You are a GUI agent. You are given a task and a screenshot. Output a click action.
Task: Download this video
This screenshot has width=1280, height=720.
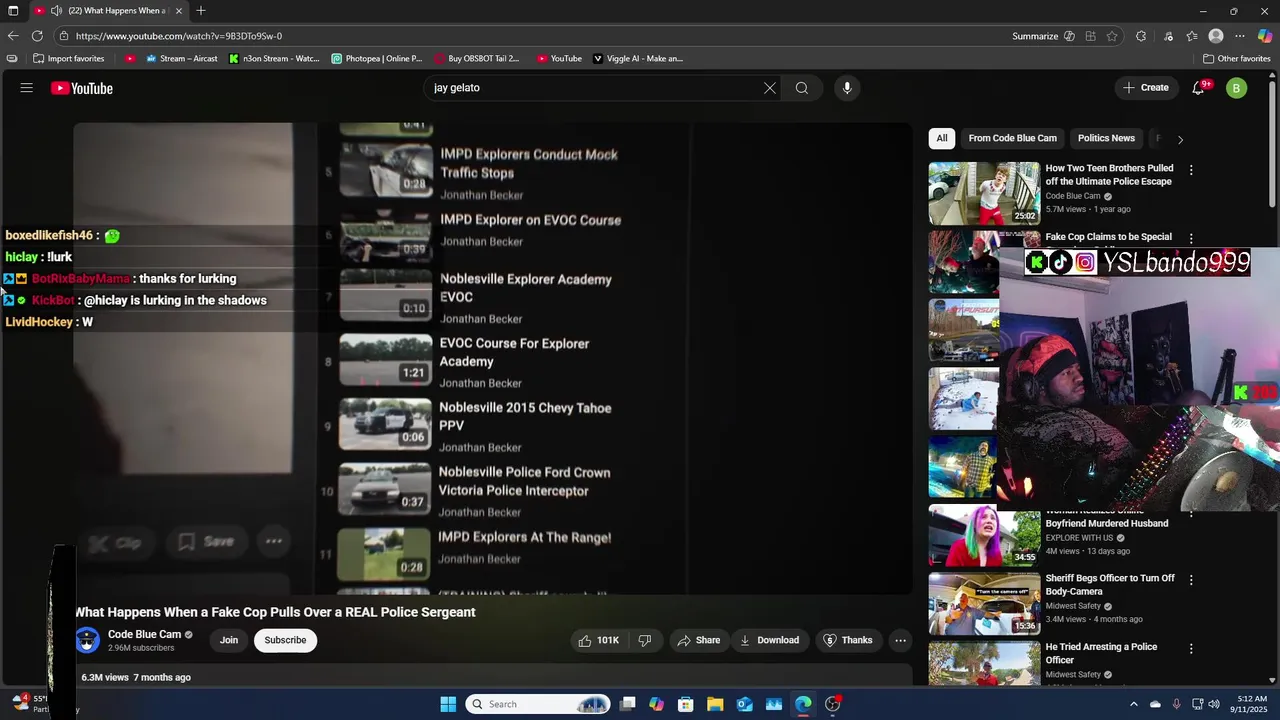[x=769, y=640]
